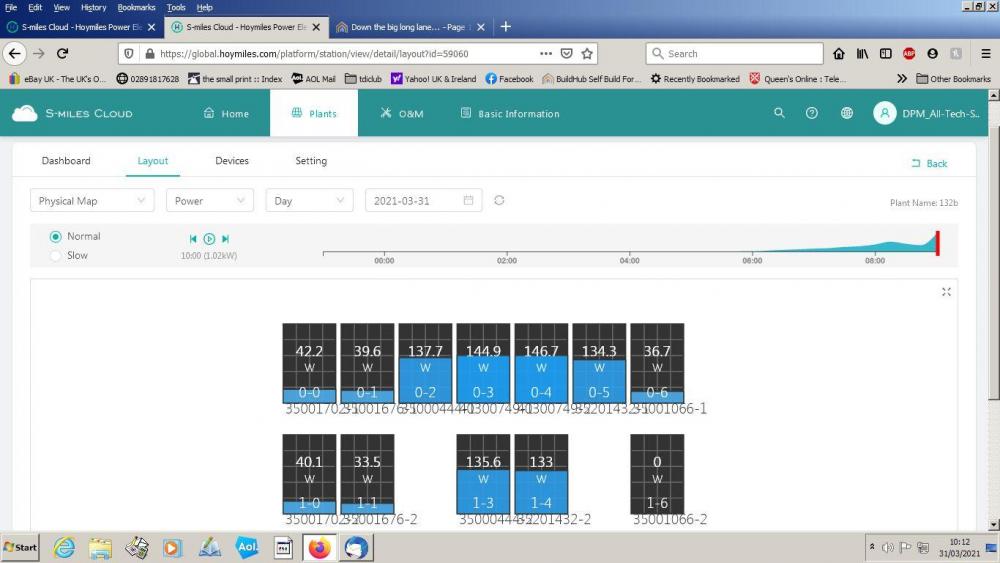The image size is (1000, 563).
Task: Open the Bookmarks menu
Action: [x=136, y=7]
